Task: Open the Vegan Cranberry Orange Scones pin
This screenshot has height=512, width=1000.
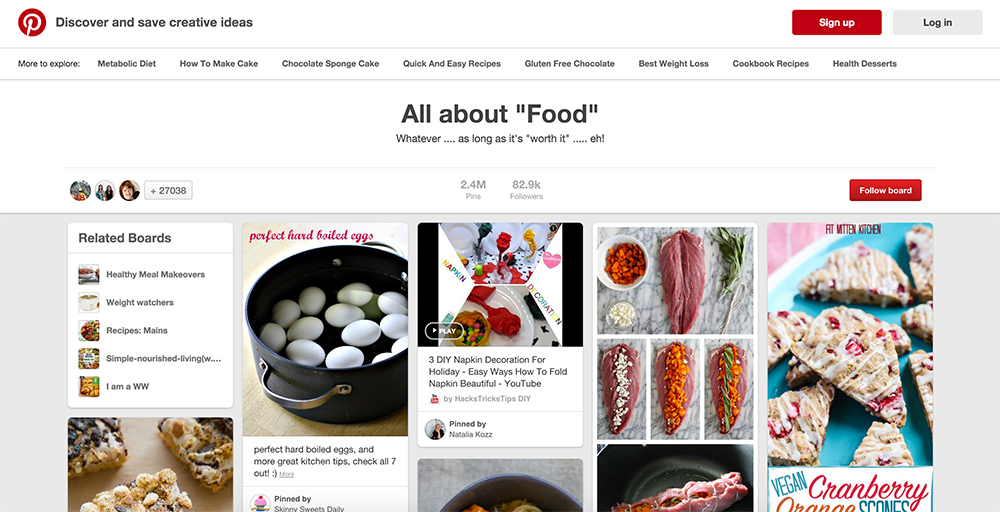Action: click(x=850, y=360)
